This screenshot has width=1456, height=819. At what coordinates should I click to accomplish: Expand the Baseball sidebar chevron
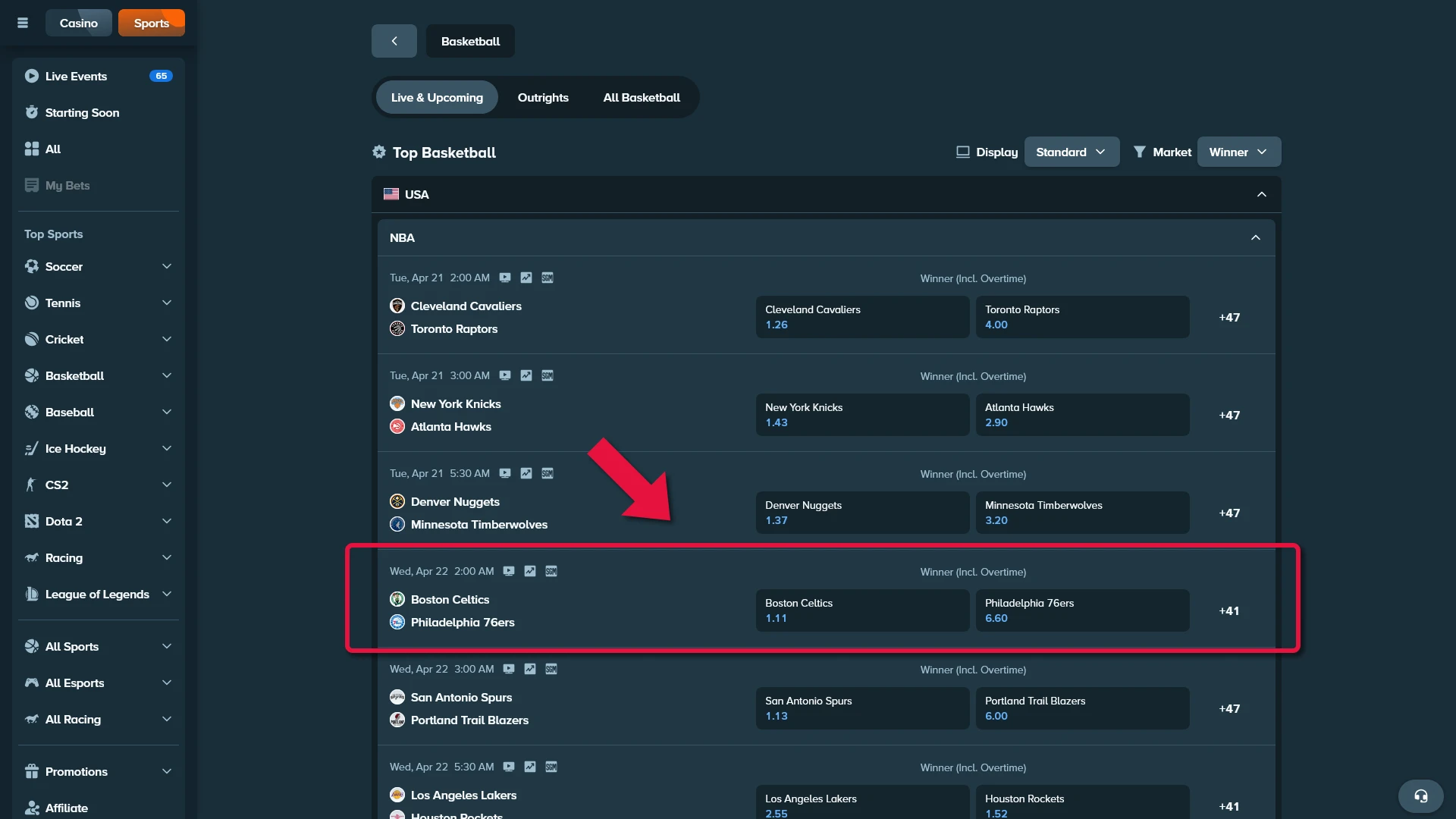[167, 412]
